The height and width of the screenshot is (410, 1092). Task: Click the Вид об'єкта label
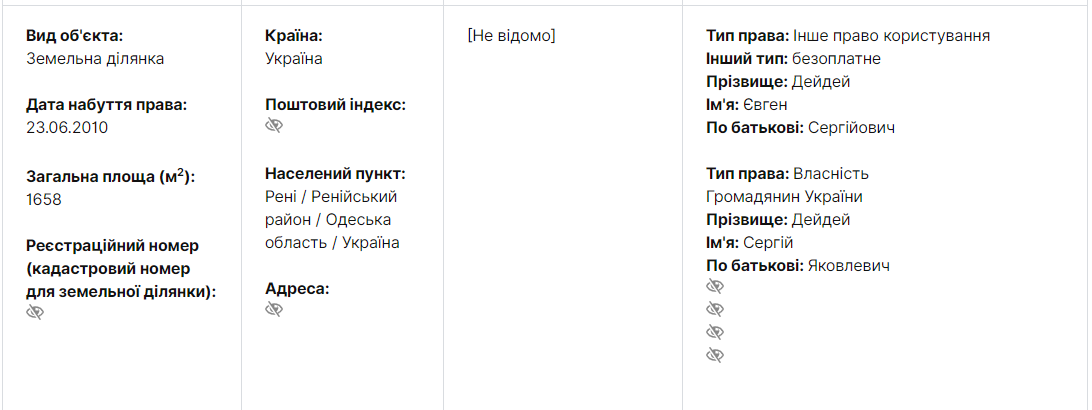[74, 36]
